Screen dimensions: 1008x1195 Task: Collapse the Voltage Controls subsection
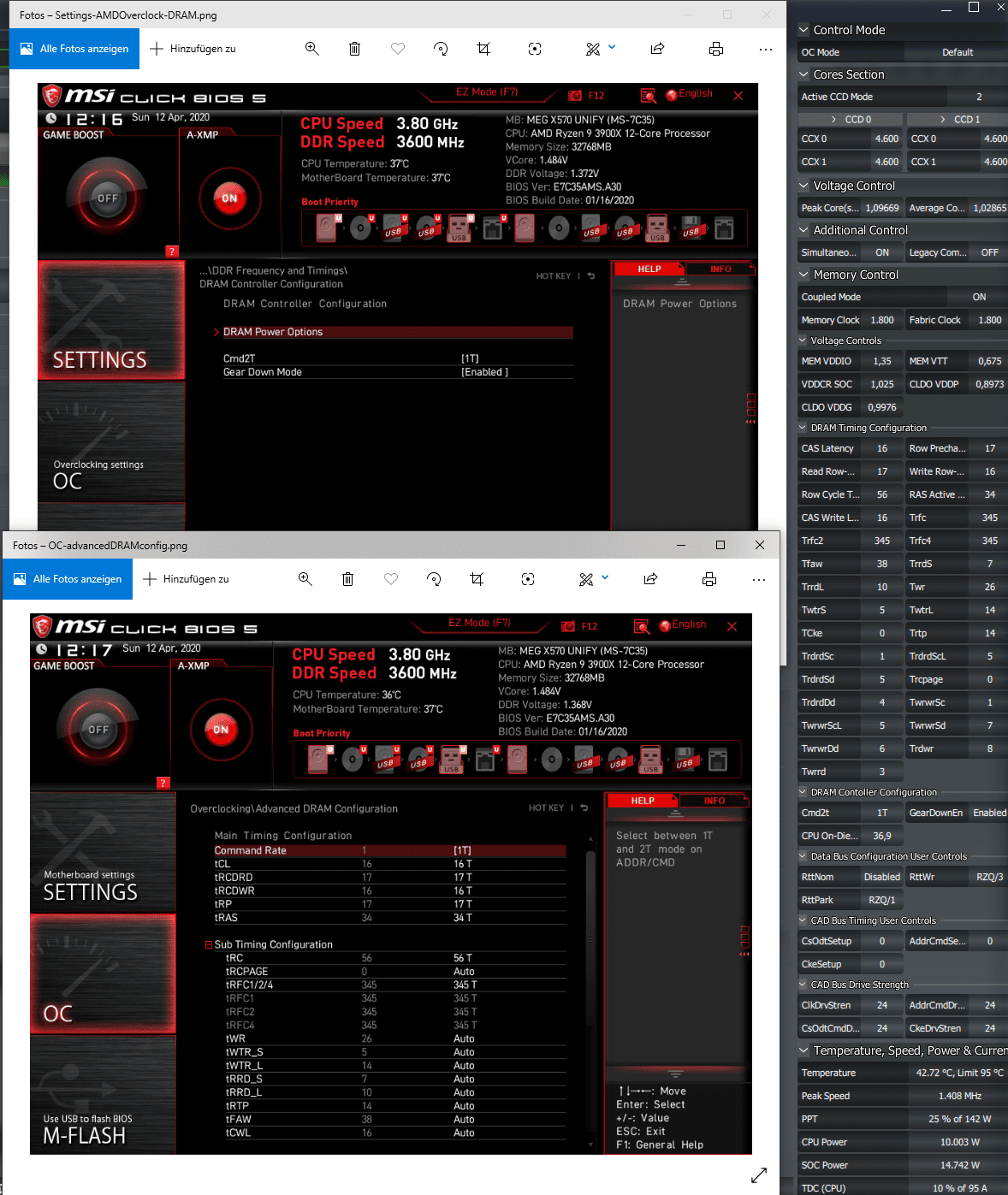(x=803, y=340)
